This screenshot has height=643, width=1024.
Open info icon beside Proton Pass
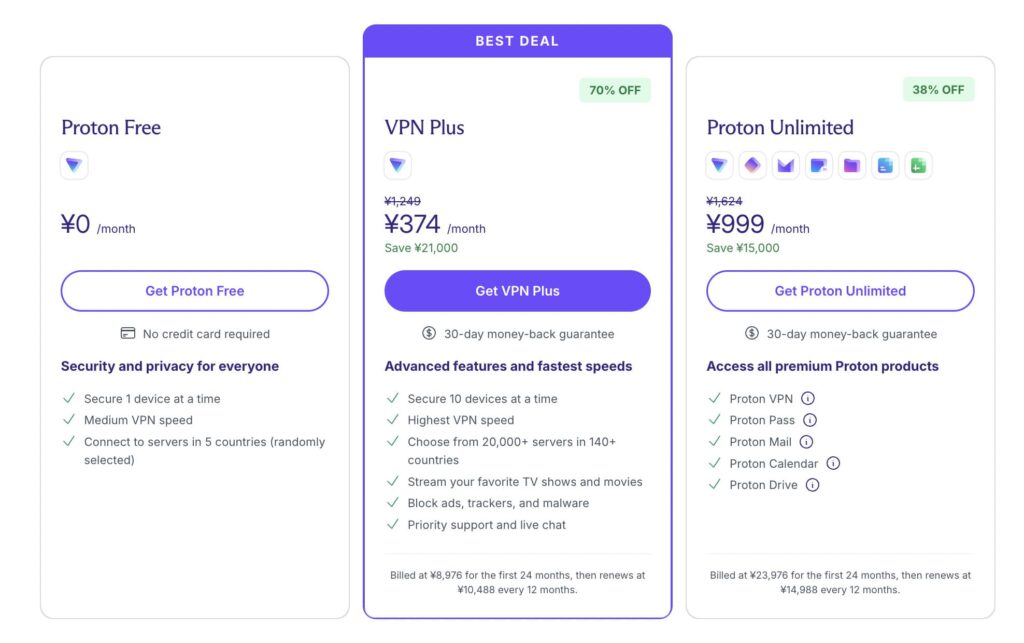810,420
